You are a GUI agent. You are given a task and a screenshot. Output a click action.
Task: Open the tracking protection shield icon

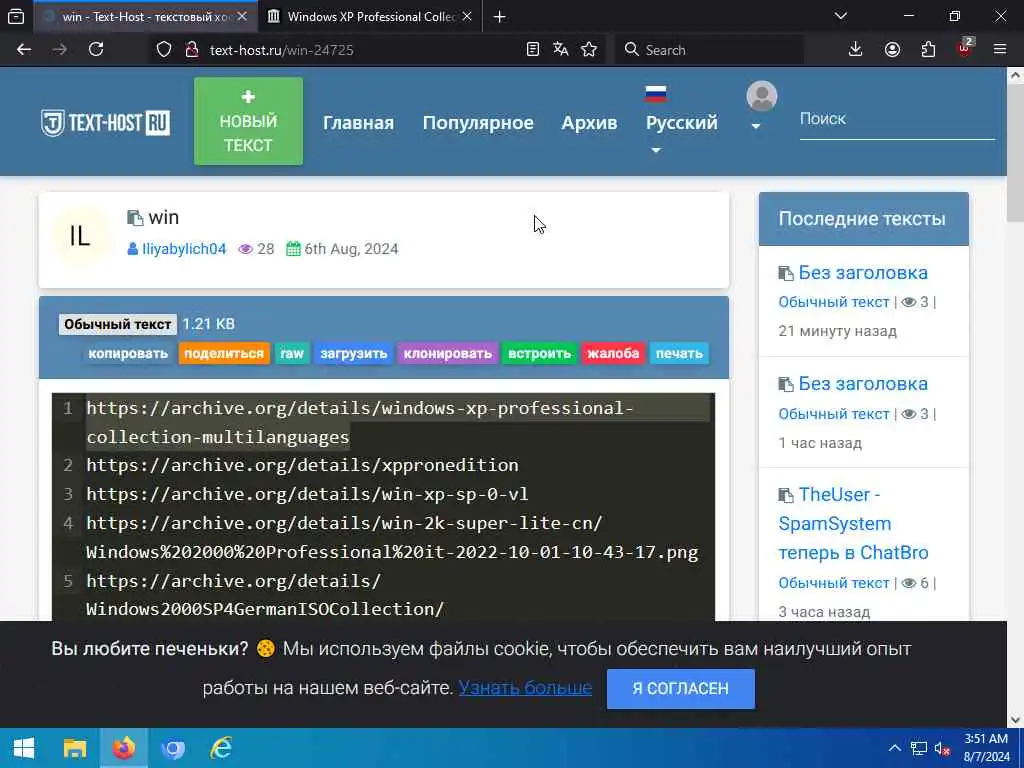tap(164, 50)
